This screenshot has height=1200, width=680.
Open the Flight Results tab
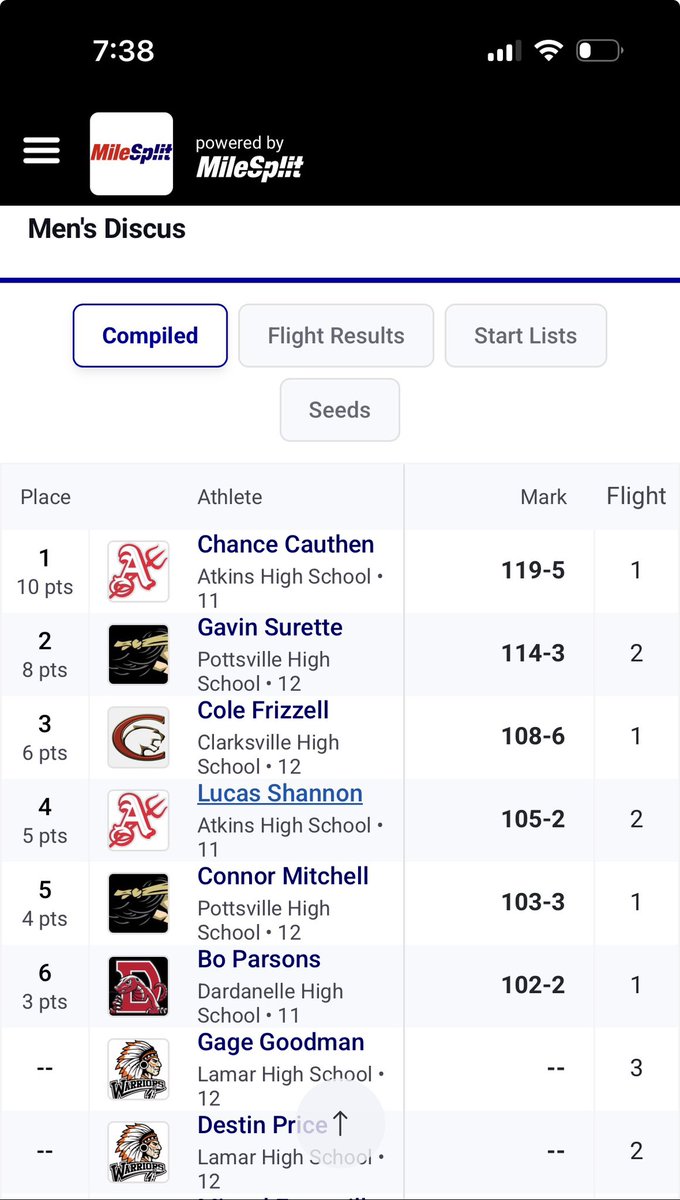point(336,336)
